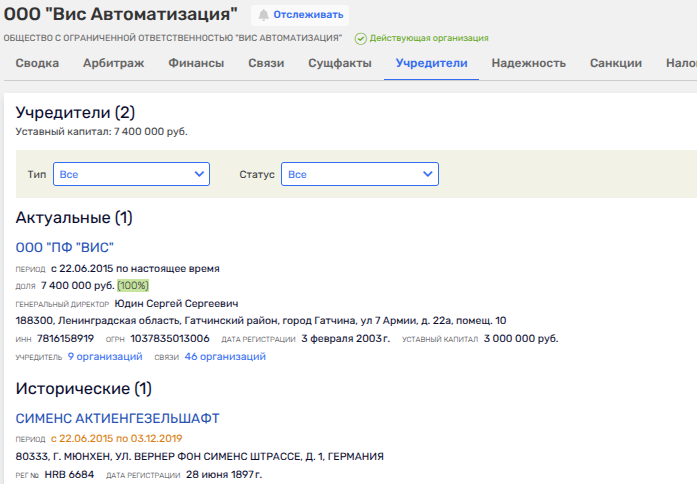The height and width of the screenshot is (484, 697).
Task: Open the Тип filter dropdown
Action: pyautogui.click(x=131, y=174)
